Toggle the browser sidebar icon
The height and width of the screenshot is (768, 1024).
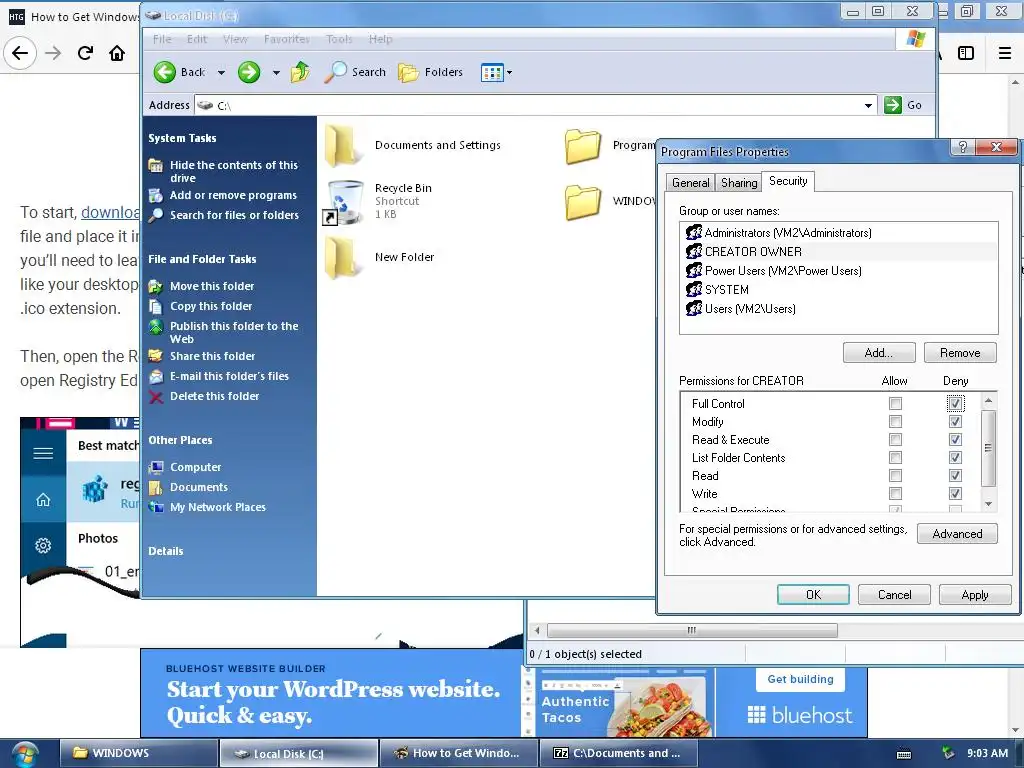click(966, 53)
